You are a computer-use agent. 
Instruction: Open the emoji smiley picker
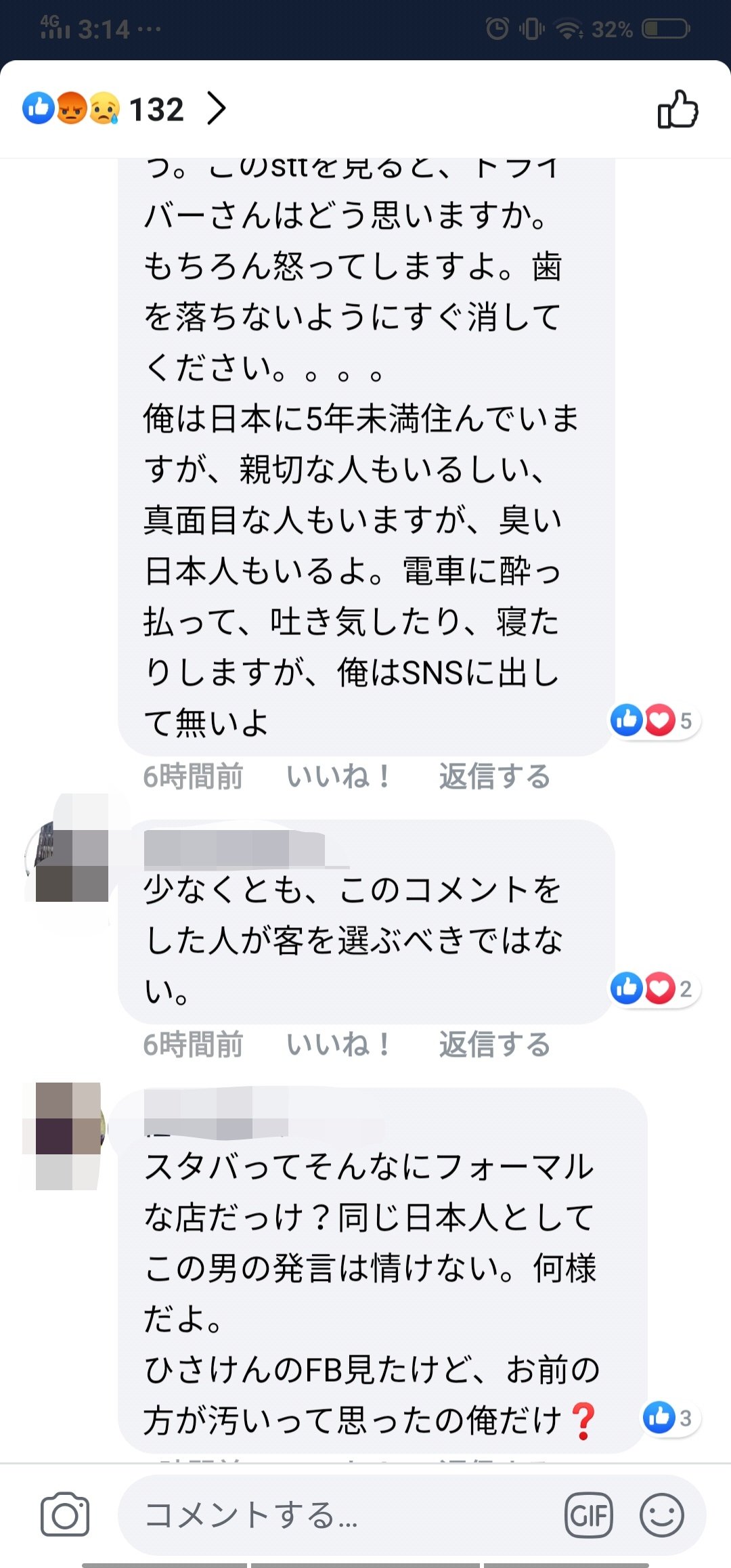point(661,1515)
